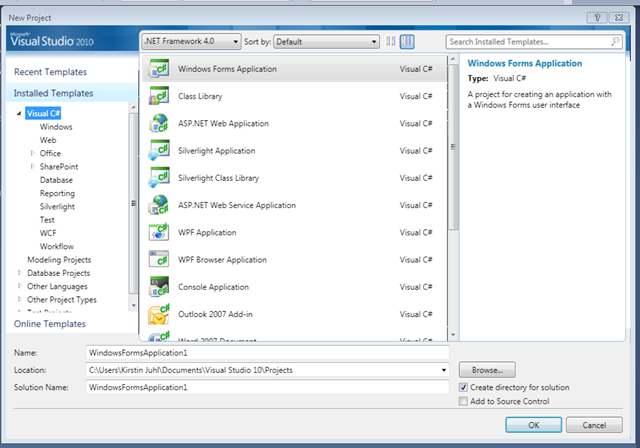Image resolution: width=640 pixels, height=448 pixels.
Task: Click the Windows Forms Application template icon
Action: (x=159, y=68)
